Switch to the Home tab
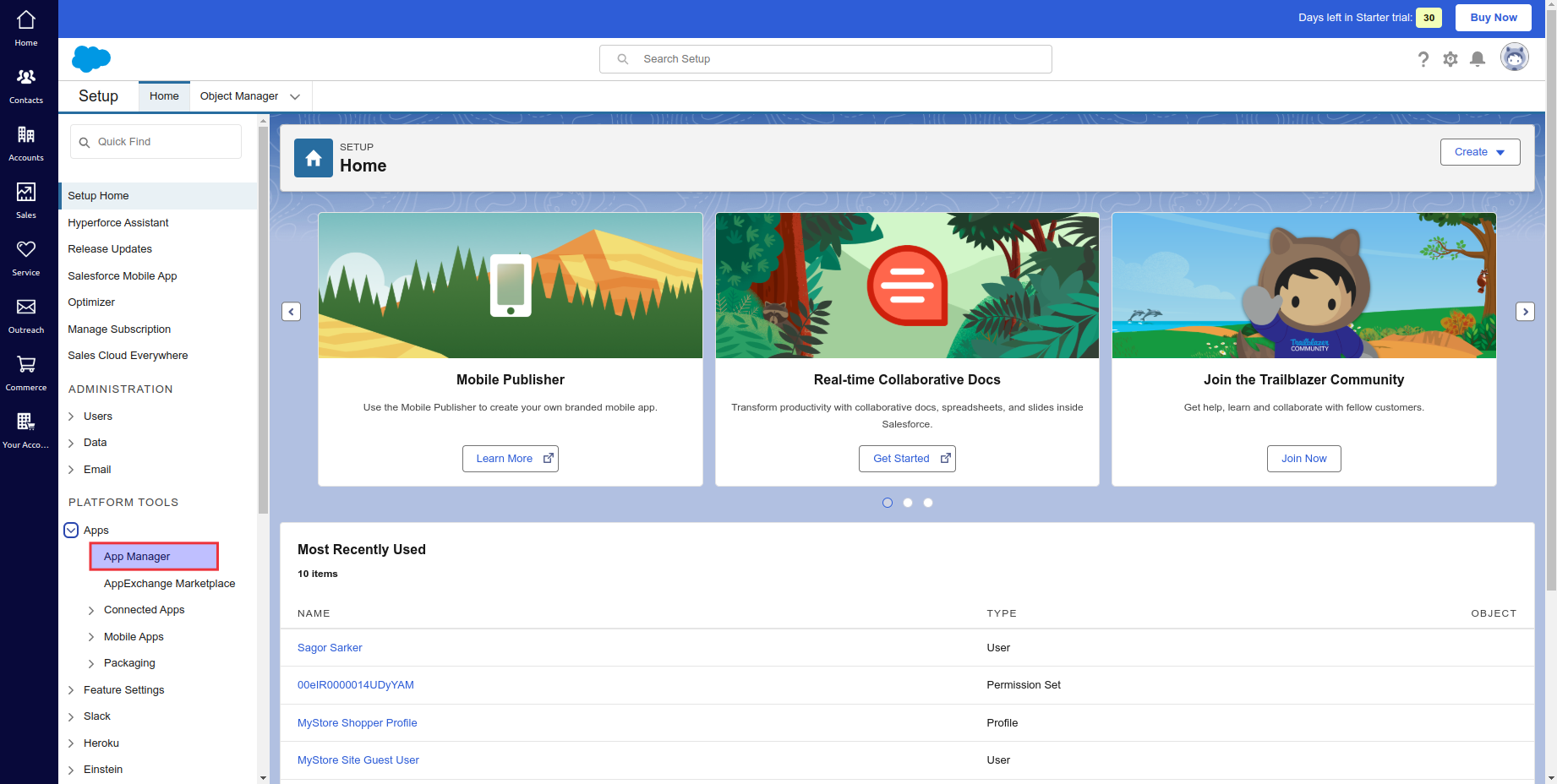This screenshot has height=784, width=1557. 164,96
